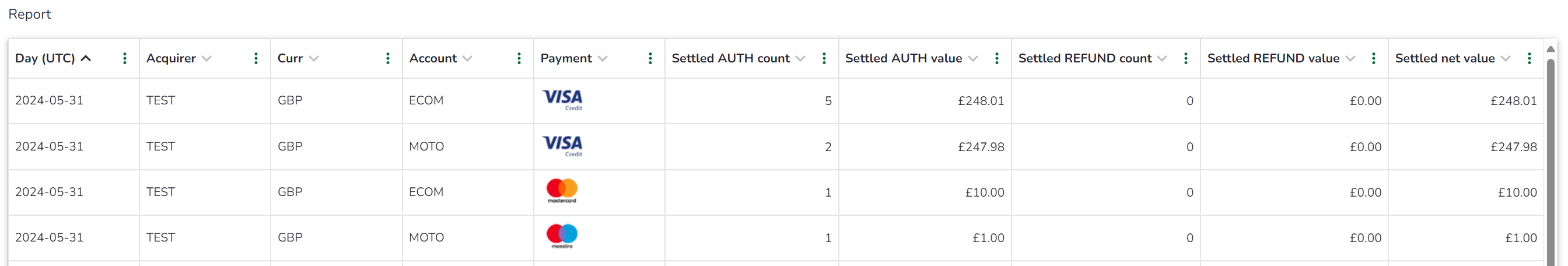
Task: Sort by Payment column header
Action: click(x=566, y=58)
